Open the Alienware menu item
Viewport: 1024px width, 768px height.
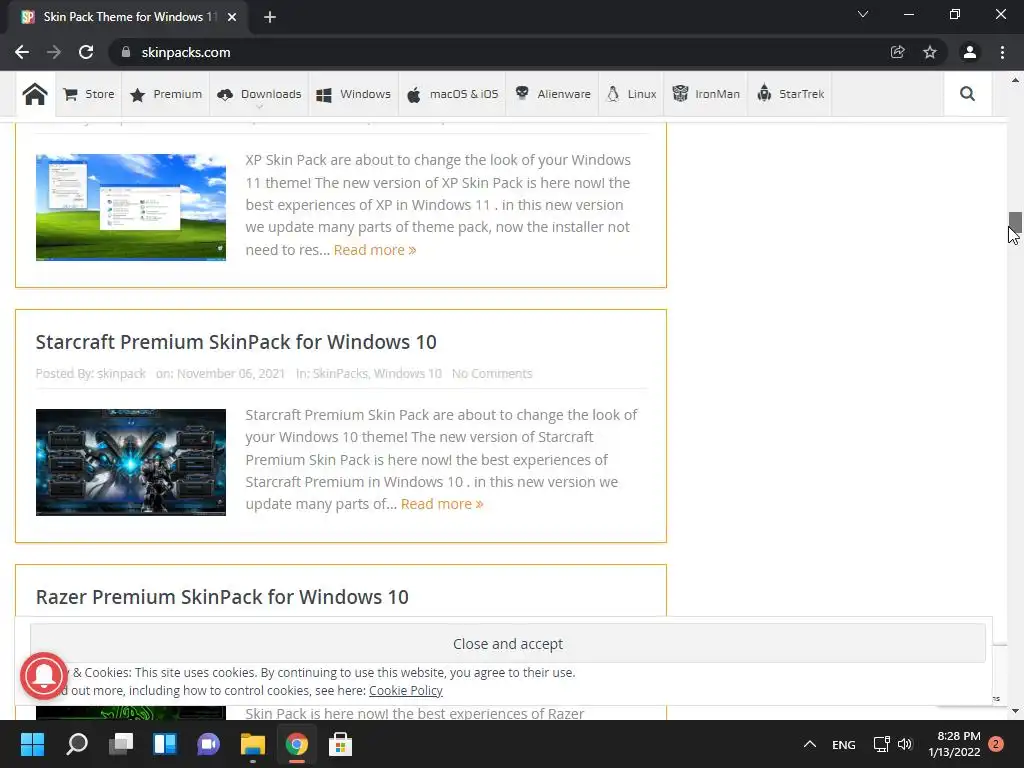[552, 94]
